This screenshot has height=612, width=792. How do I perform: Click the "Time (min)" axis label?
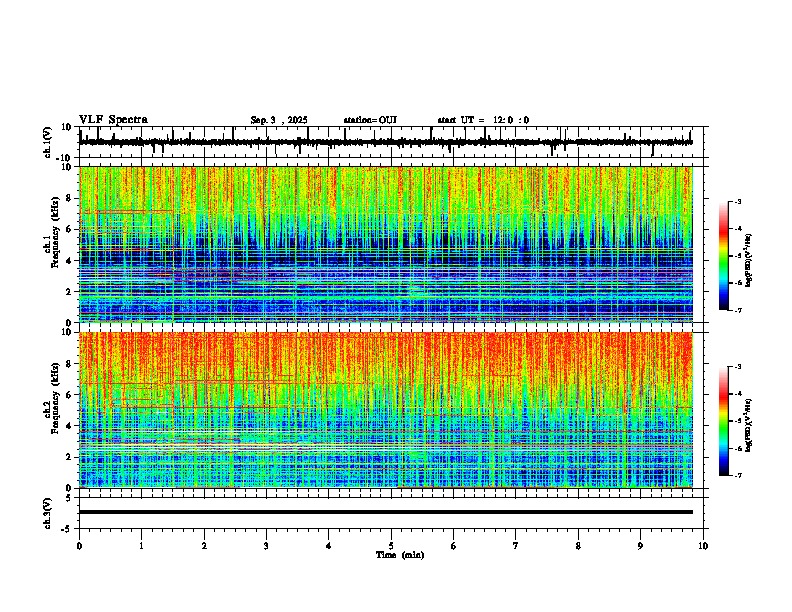pyautogui.click(x=400, y=555)
